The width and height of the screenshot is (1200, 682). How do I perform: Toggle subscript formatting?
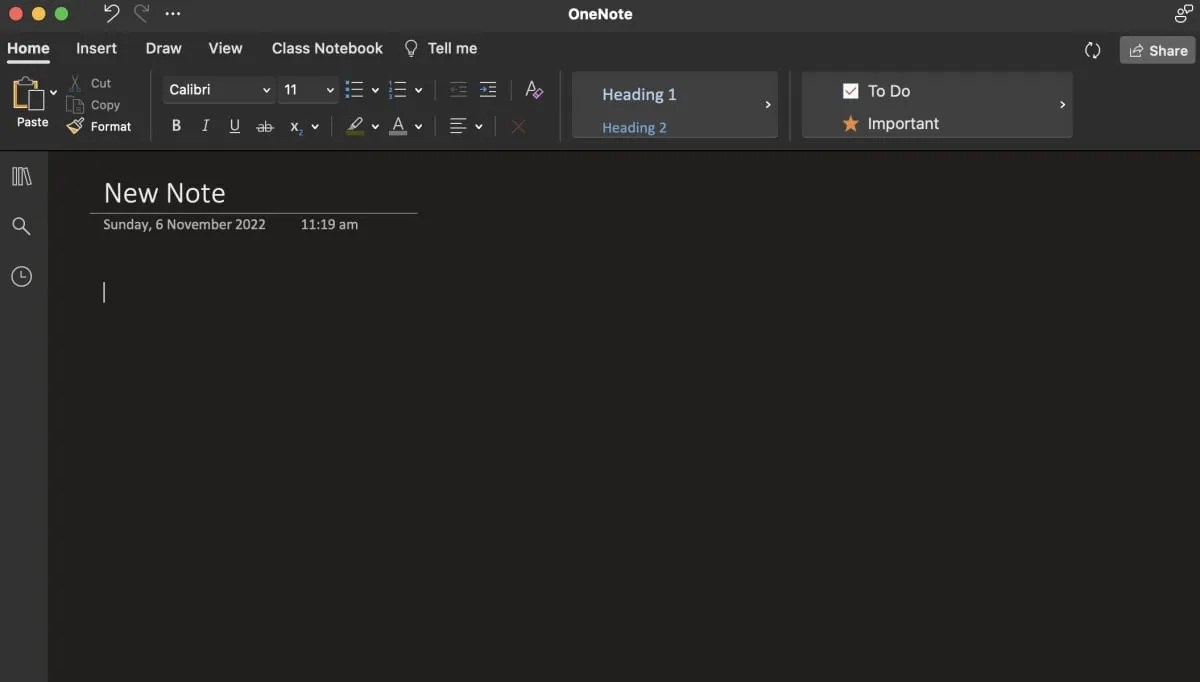(x=297, y=126)
